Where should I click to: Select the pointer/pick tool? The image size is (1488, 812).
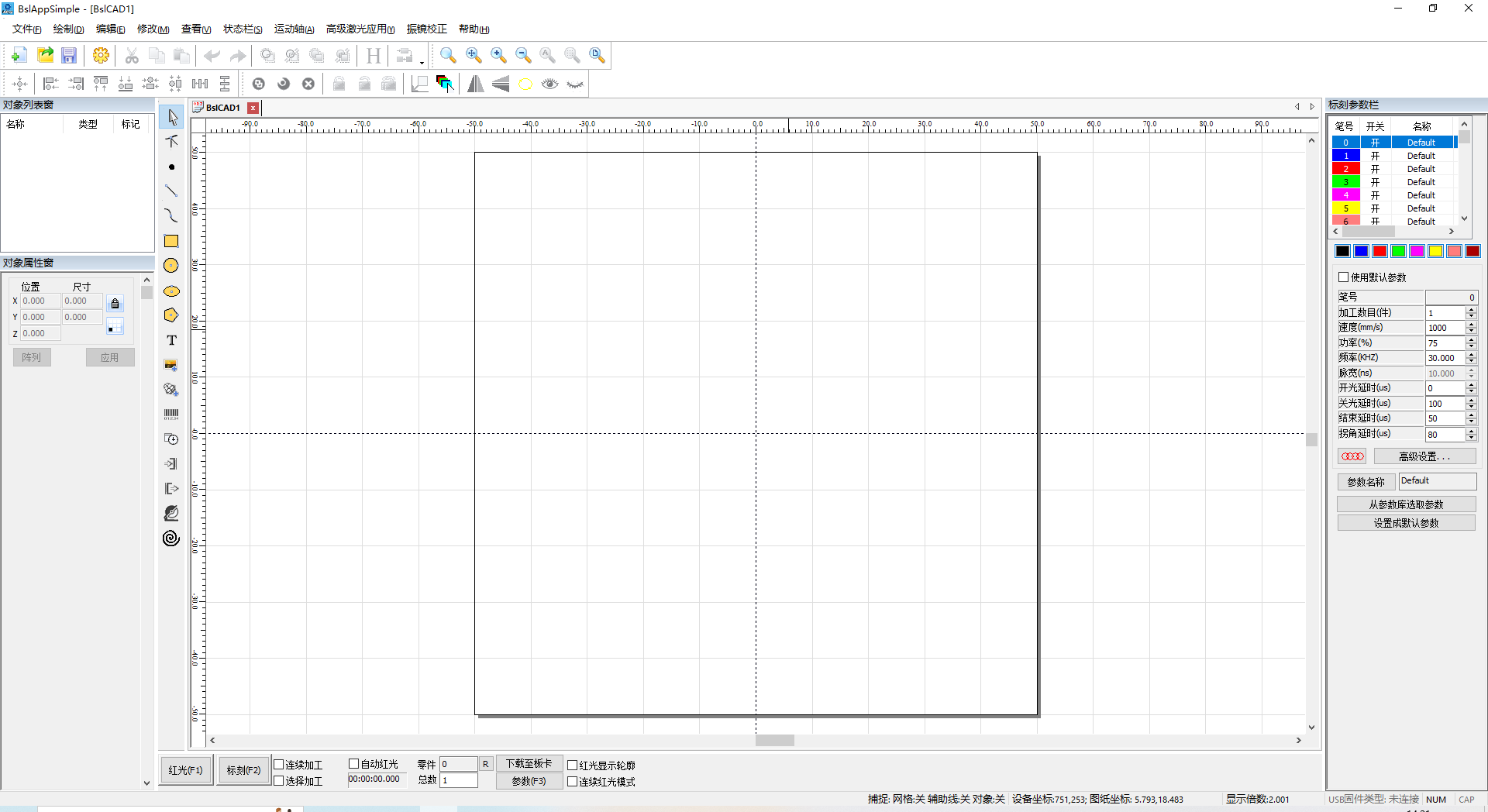171,117
